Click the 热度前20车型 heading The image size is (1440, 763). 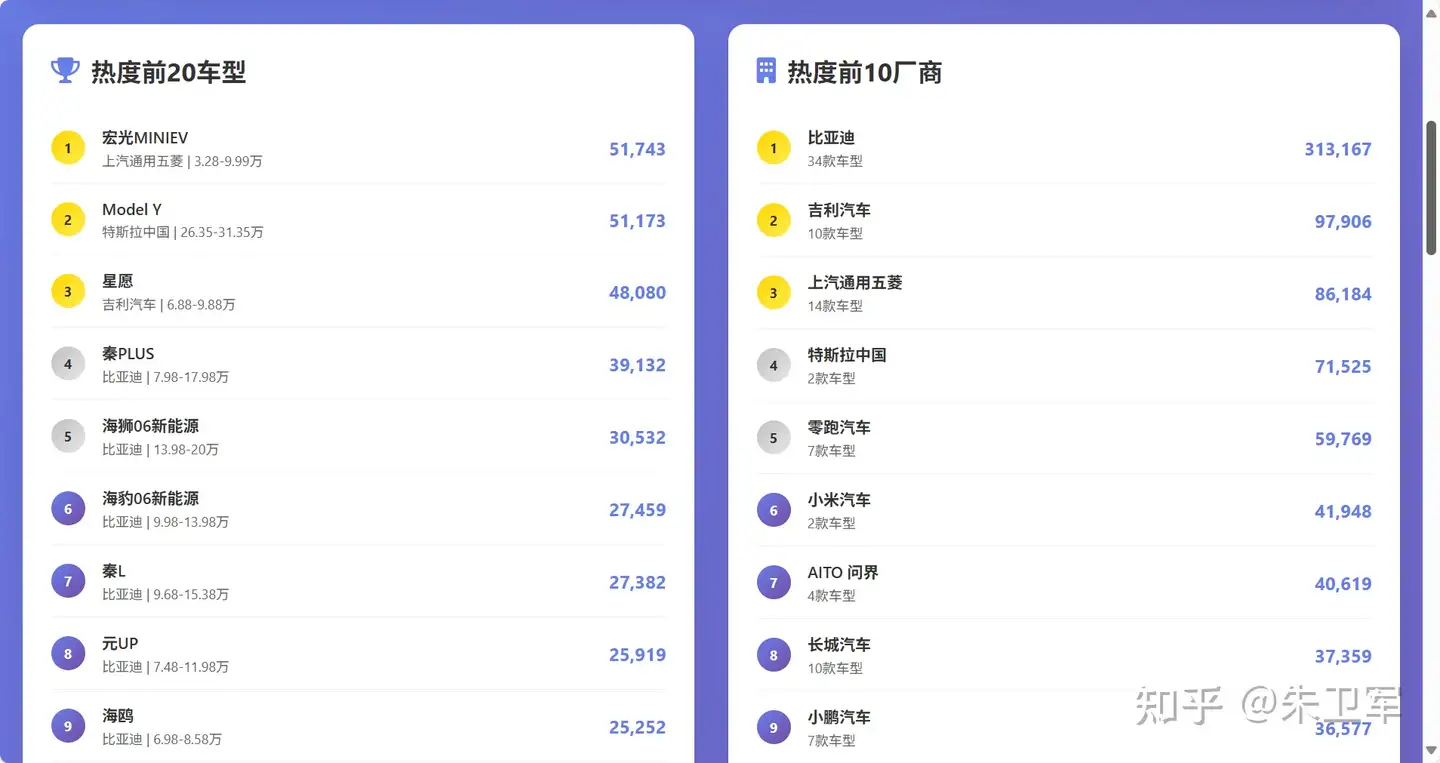tap(168, 72)
